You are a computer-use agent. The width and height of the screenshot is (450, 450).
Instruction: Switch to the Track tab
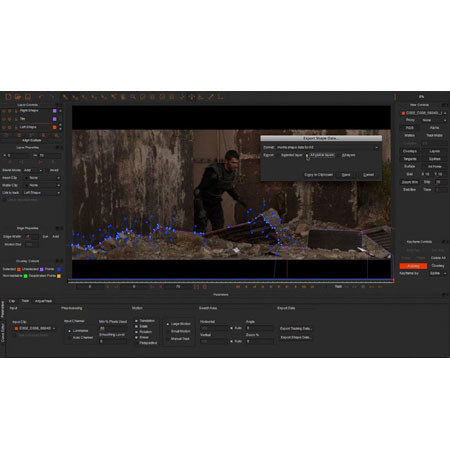tap(25, 301)
